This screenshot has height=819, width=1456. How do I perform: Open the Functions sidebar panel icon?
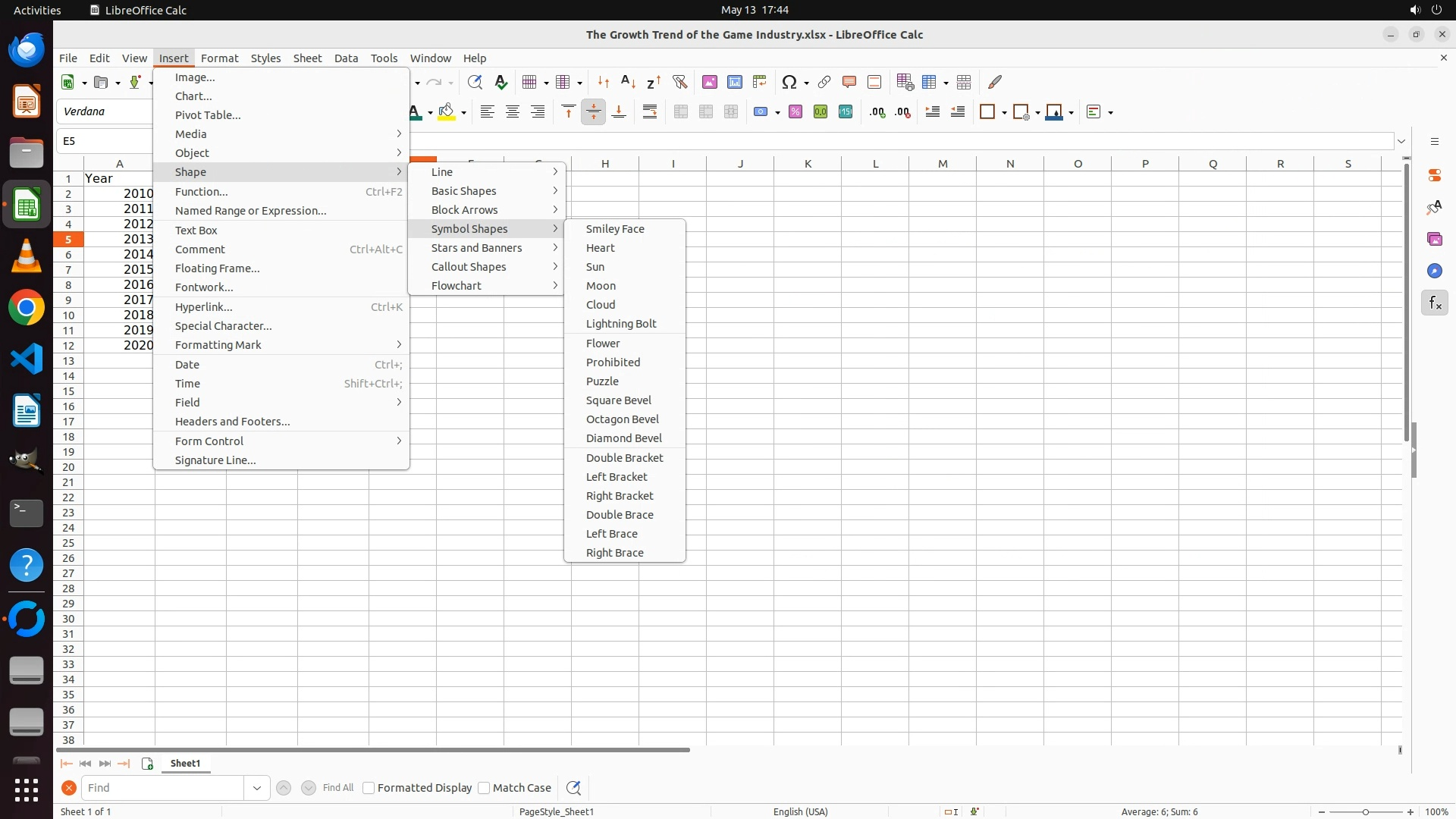pyautogui.click(x=1434, y=303)
